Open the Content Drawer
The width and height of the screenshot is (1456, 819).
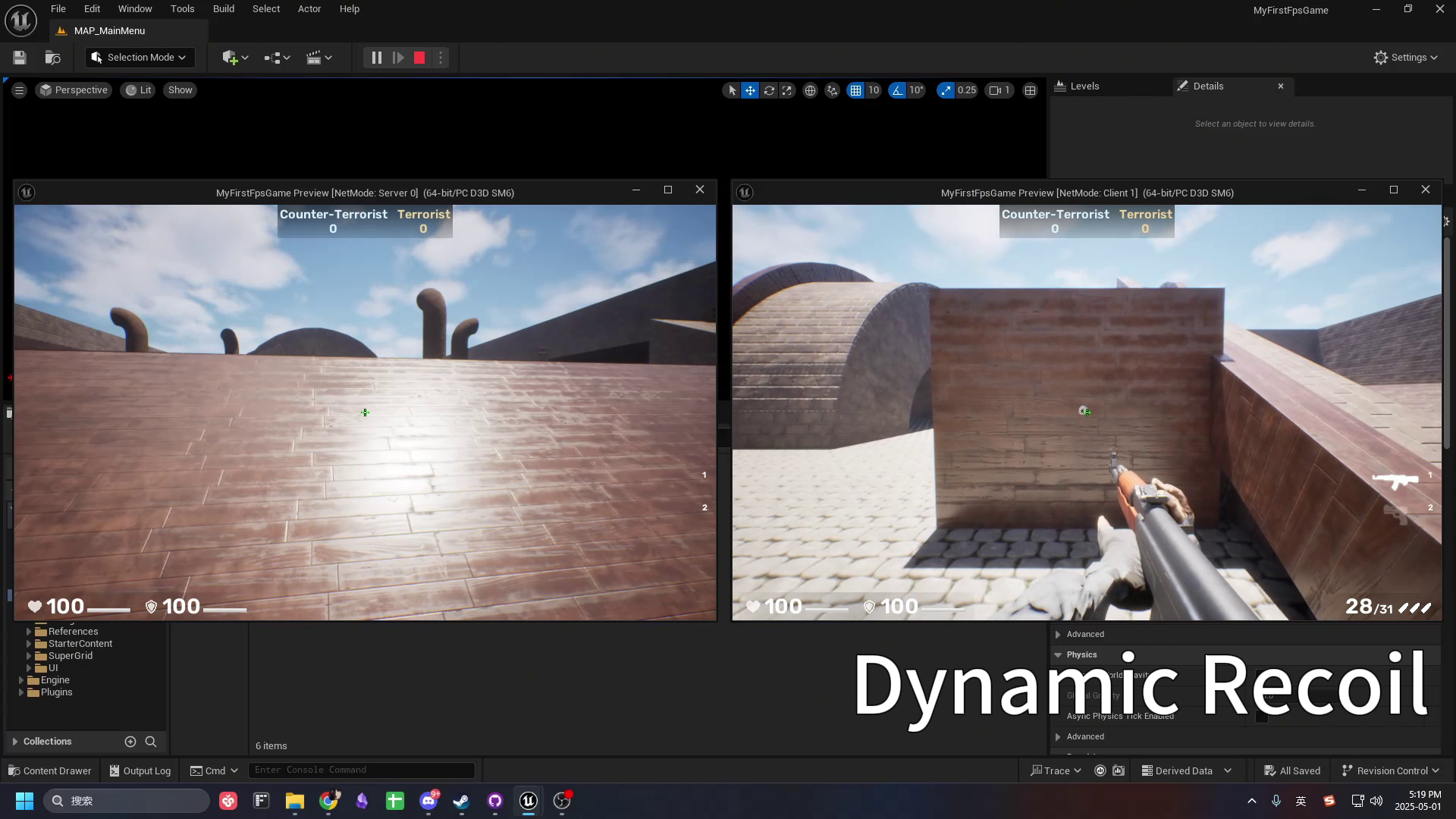point(50,770)
